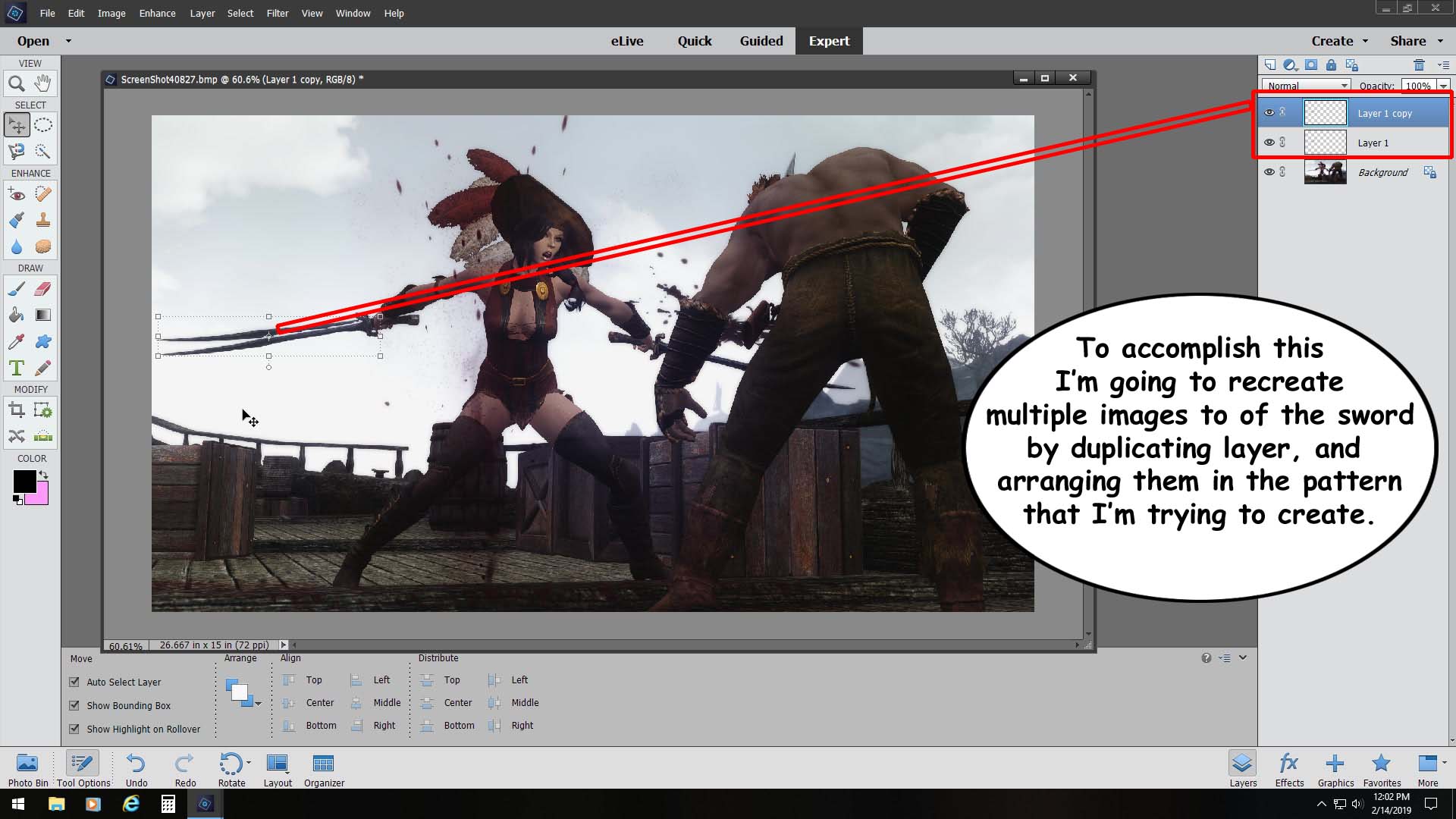Toggle Auto Select Layer checkbox
The height and width of the screenshot is (819, 1456).
point(74,682)
